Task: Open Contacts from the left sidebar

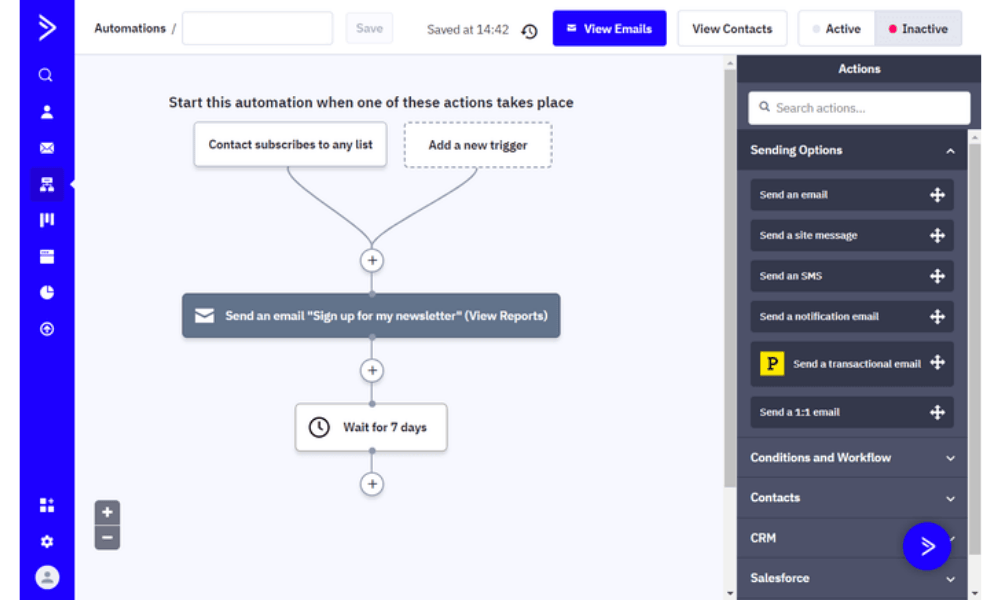Action: tap(46, 111)
